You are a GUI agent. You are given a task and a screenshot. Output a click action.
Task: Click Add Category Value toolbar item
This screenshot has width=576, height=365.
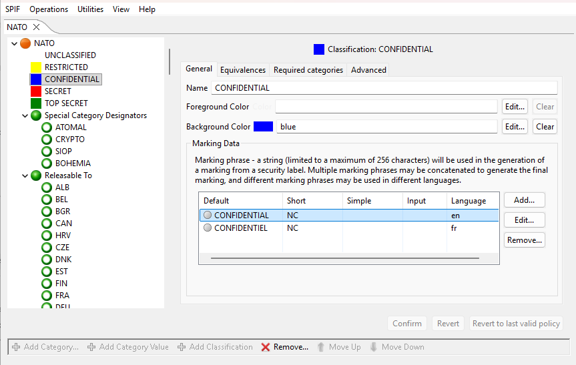128,347
